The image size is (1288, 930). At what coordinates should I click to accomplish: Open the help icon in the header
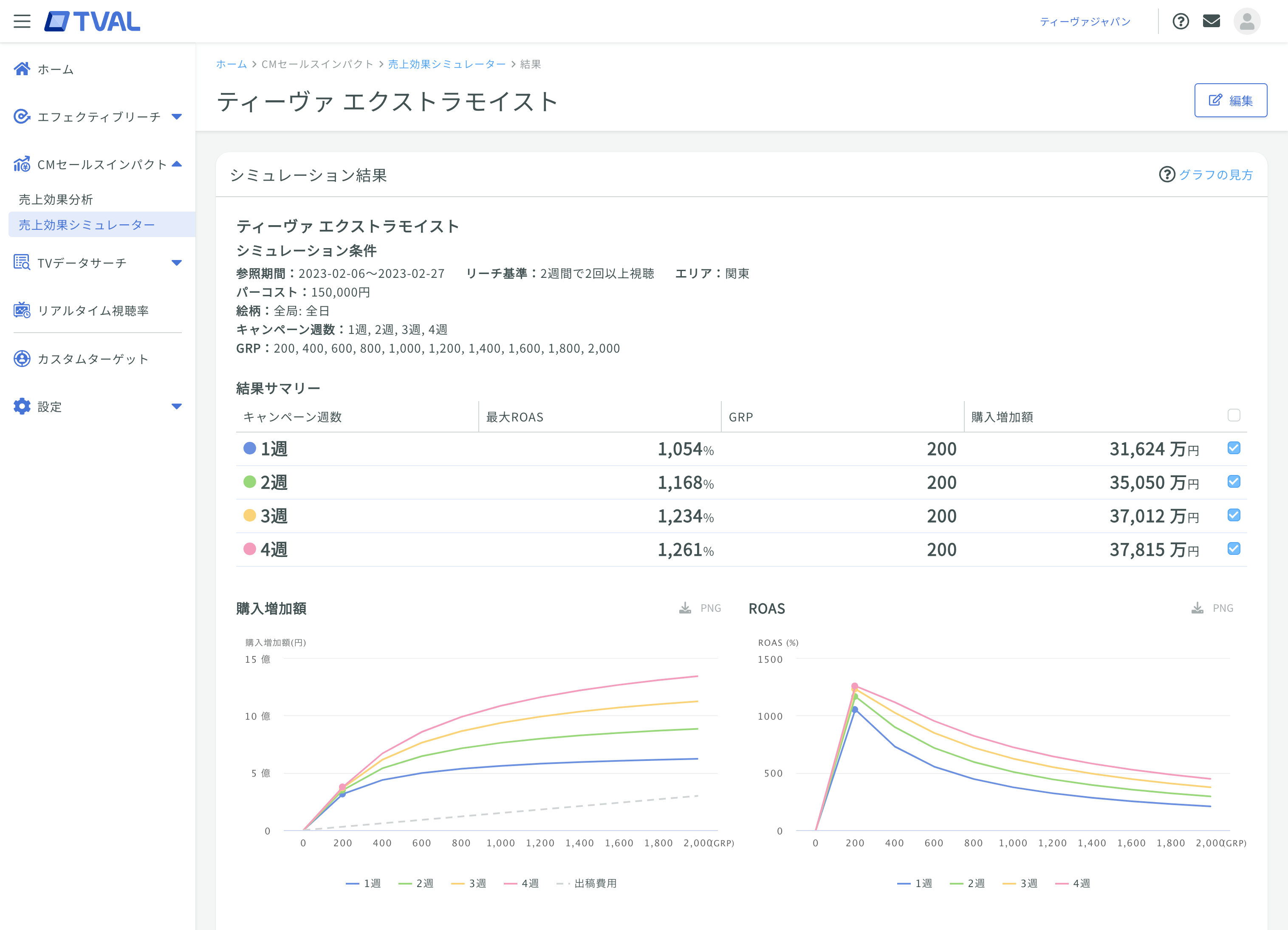coord(1181,21)
